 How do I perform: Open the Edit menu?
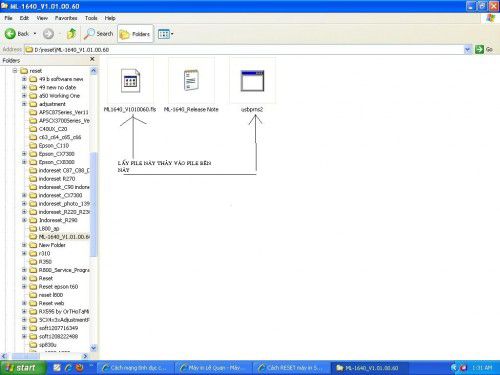click(24, 18)
